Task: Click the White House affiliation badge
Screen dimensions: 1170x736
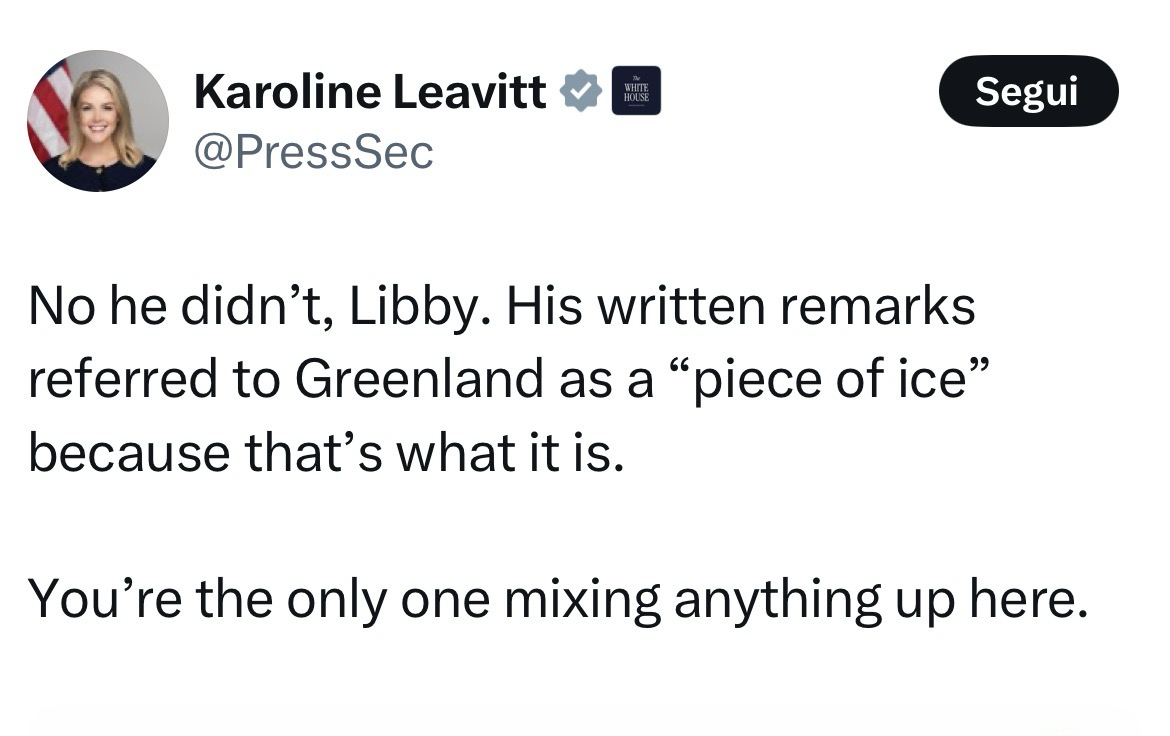Action: 636,92
